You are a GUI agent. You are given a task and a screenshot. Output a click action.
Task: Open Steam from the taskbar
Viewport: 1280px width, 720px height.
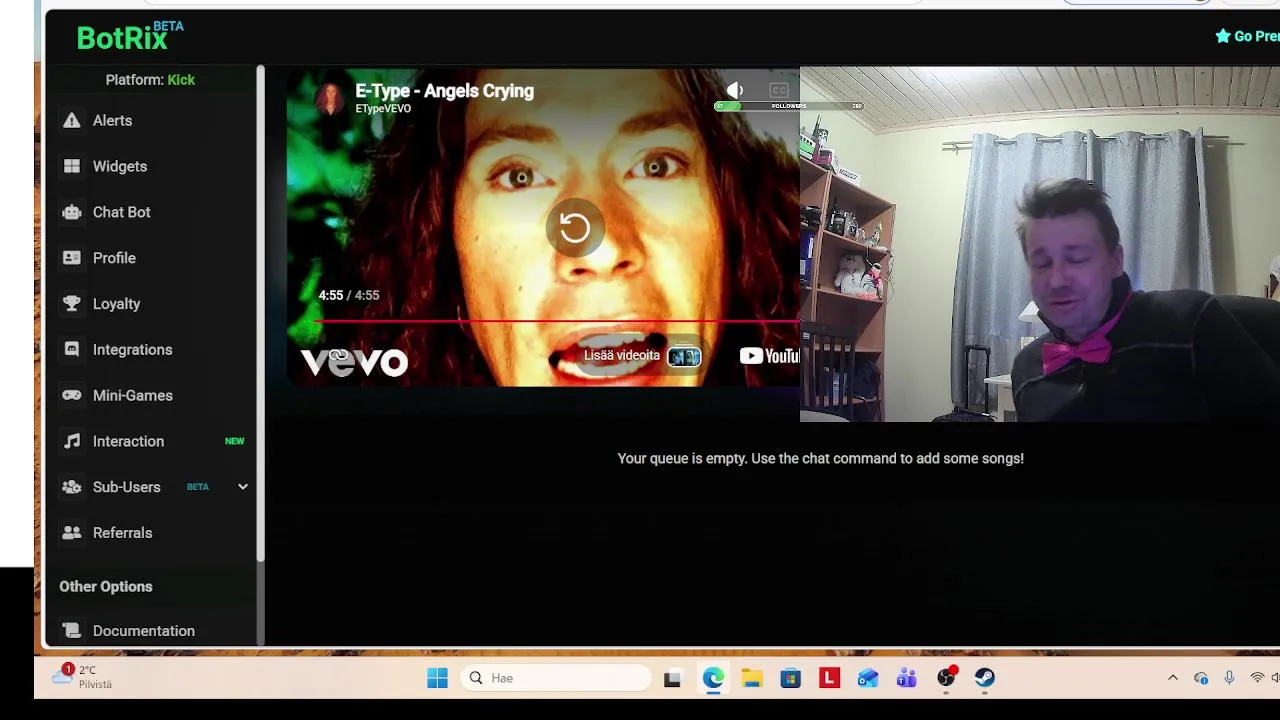point(985,678)
